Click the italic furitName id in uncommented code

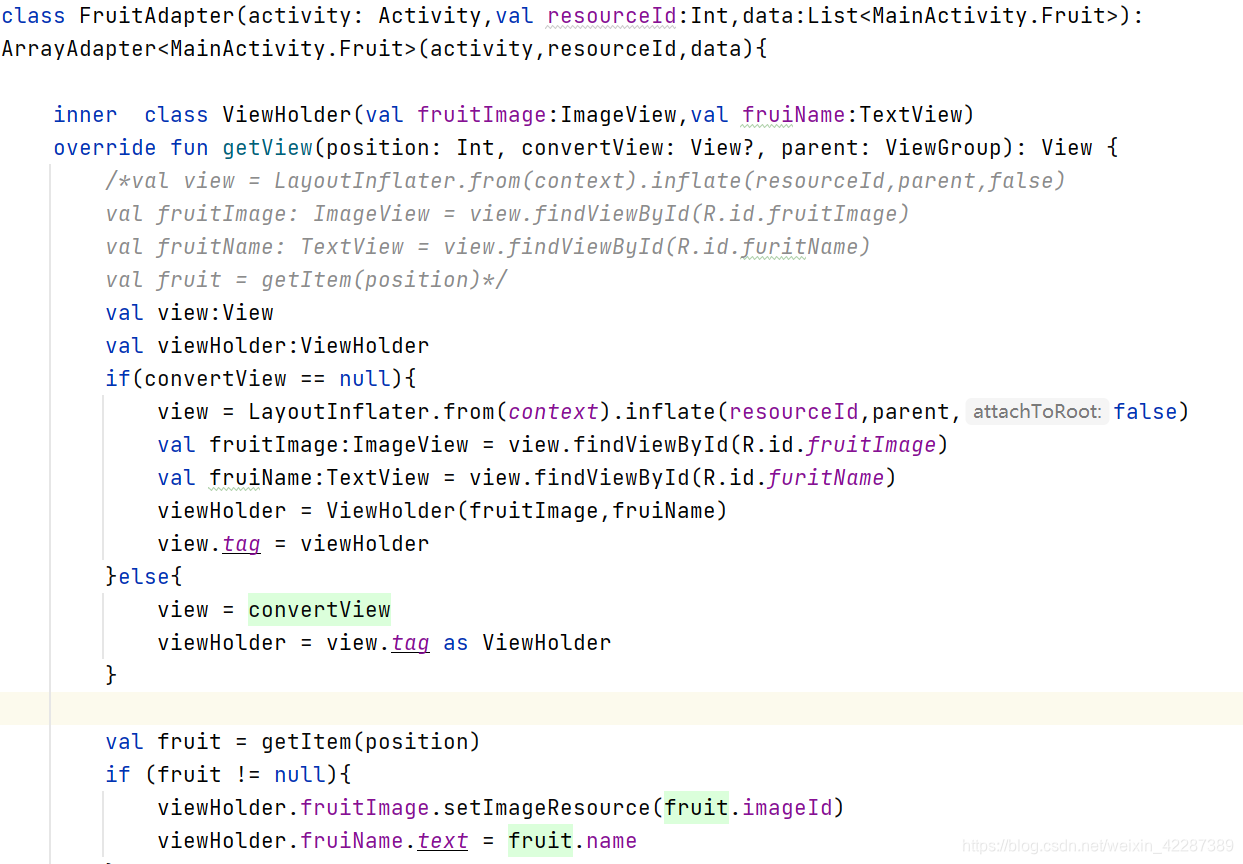(826, 478)
